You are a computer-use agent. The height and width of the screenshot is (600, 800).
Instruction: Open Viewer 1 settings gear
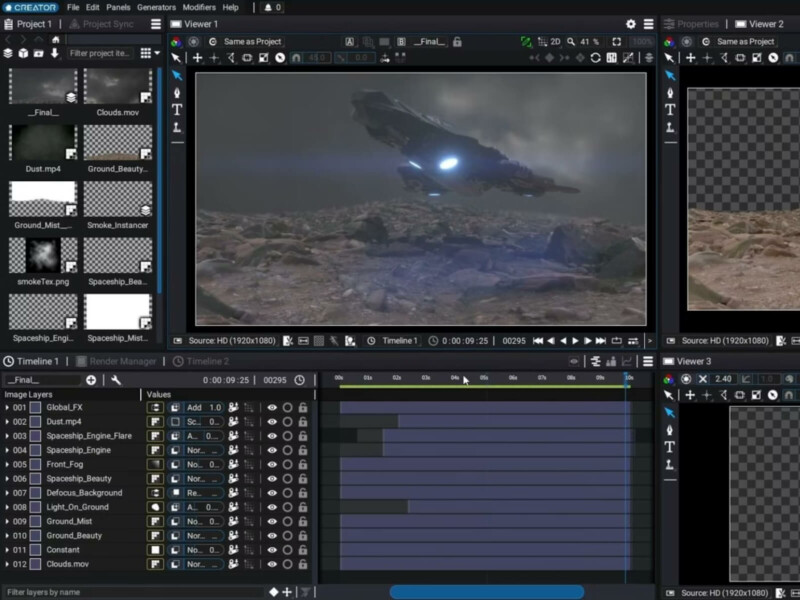[631, 24]
